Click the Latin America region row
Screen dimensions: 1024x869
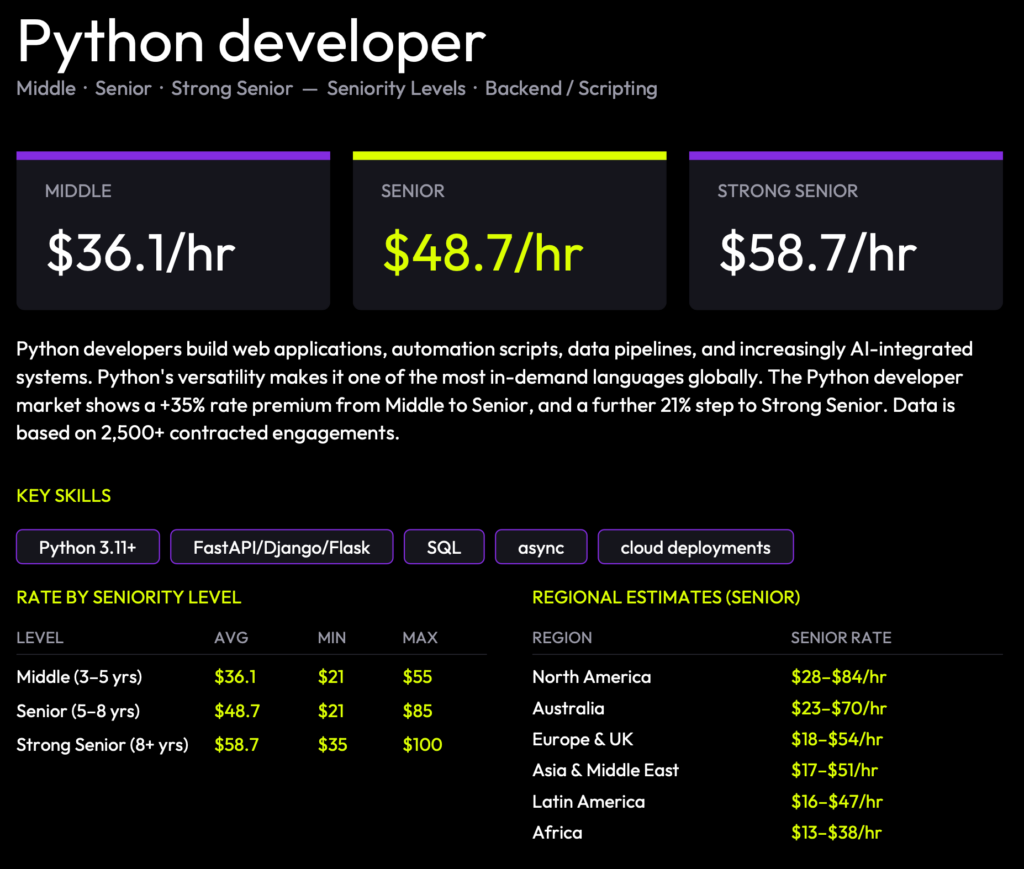pos(767,801)
